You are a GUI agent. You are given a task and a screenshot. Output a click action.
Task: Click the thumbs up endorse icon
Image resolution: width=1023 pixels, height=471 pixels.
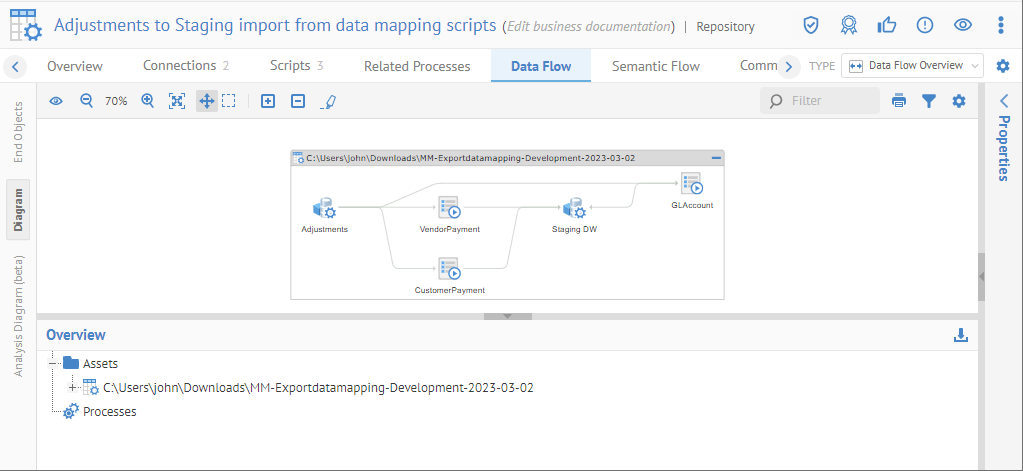[886, 25]
